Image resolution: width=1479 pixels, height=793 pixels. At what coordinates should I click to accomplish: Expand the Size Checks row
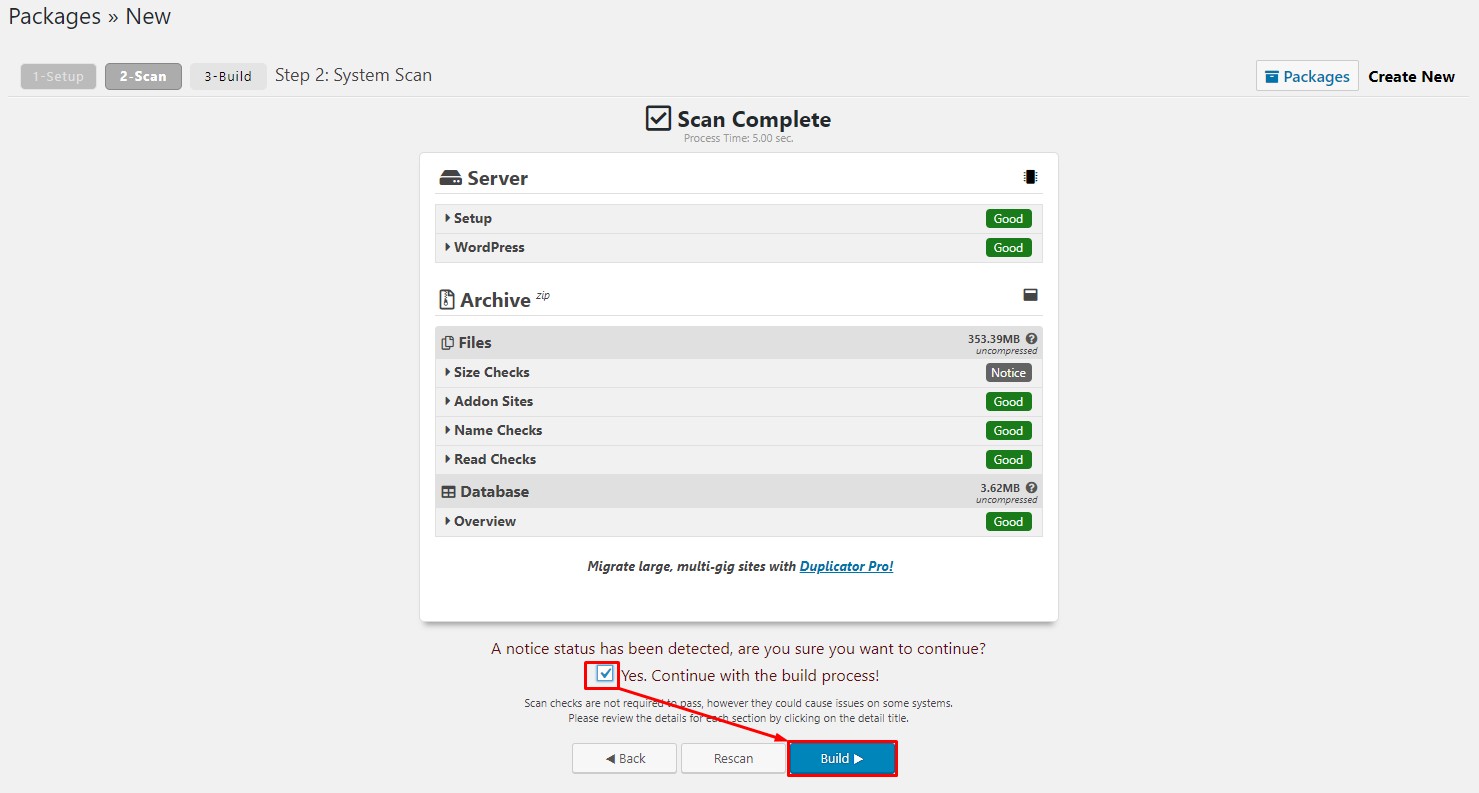(491, 372)
